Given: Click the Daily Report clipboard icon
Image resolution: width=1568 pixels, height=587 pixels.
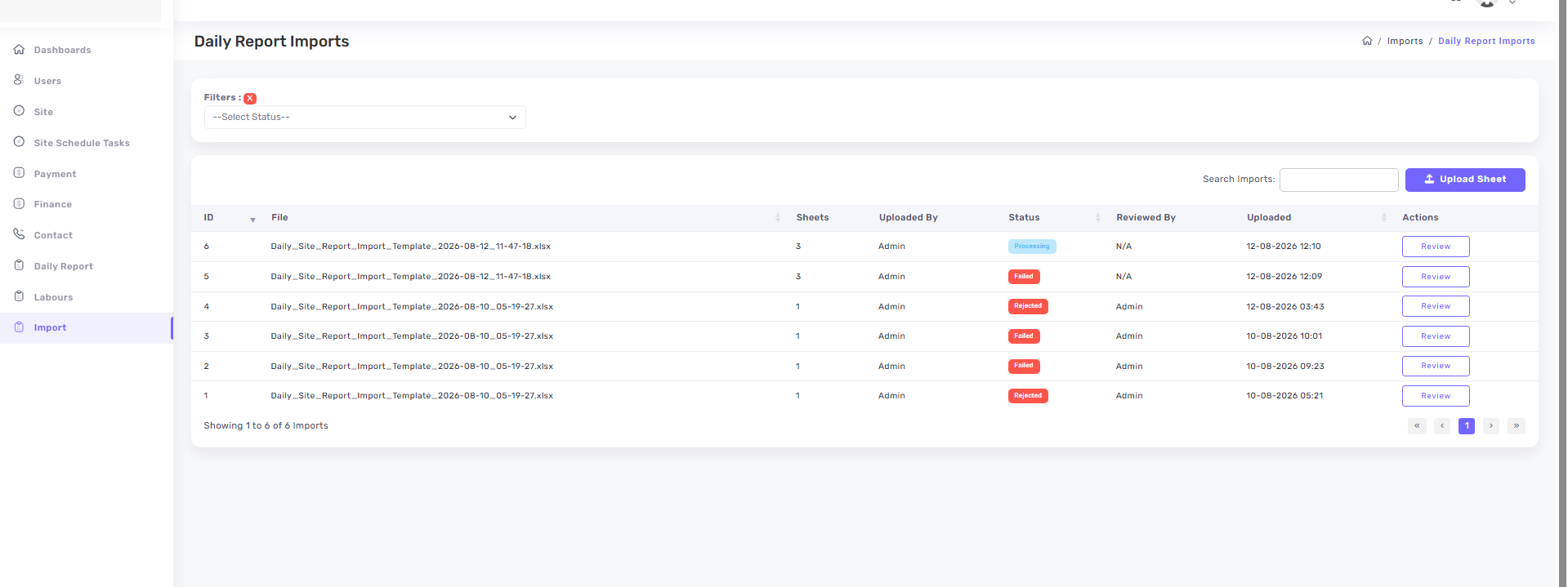Looking at the screenshot, I should point(19,265).
